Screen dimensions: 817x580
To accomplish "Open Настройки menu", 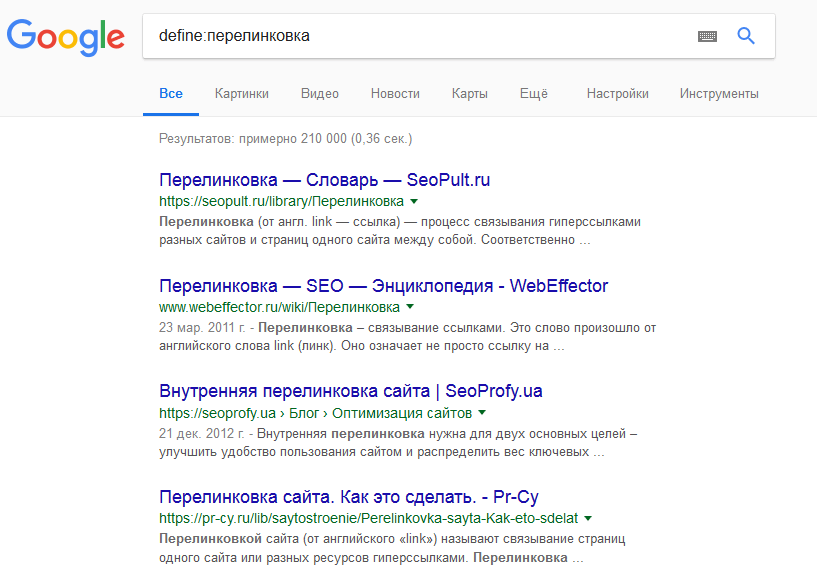I will point(617,94).
